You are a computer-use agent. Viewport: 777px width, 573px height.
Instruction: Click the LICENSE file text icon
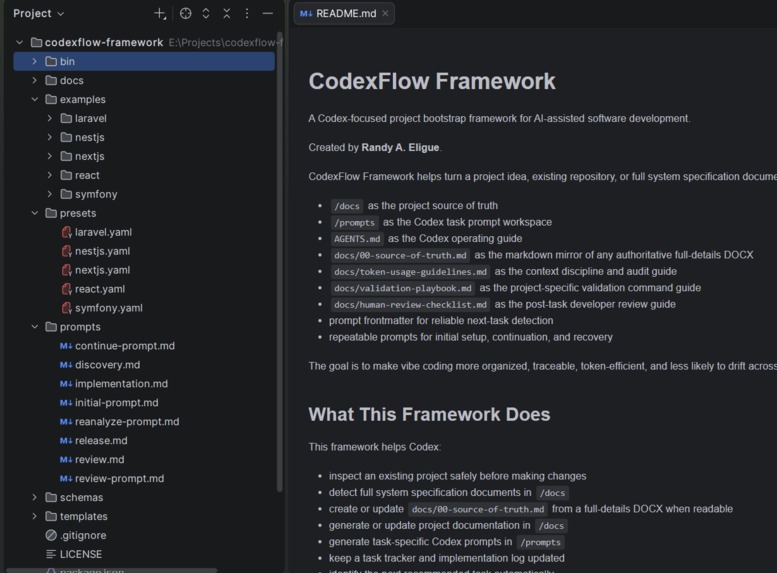click(x=51, y=554)
